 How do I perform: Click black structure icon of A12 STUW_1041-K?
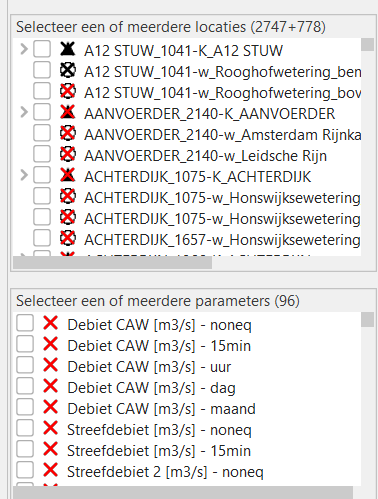68,49
